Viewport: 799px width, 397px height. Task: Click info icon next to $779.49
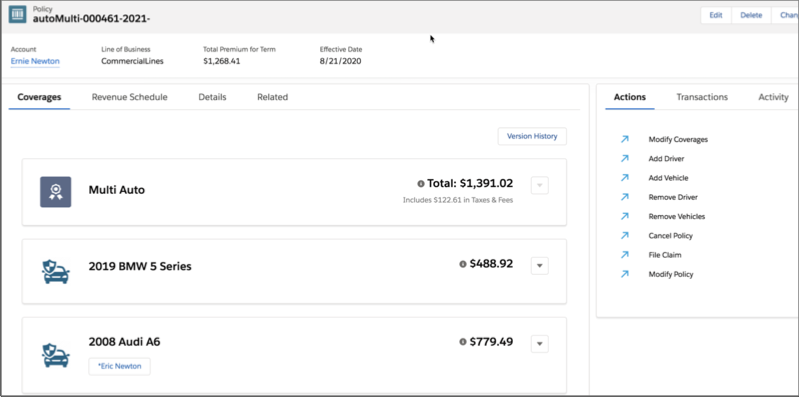463,341
